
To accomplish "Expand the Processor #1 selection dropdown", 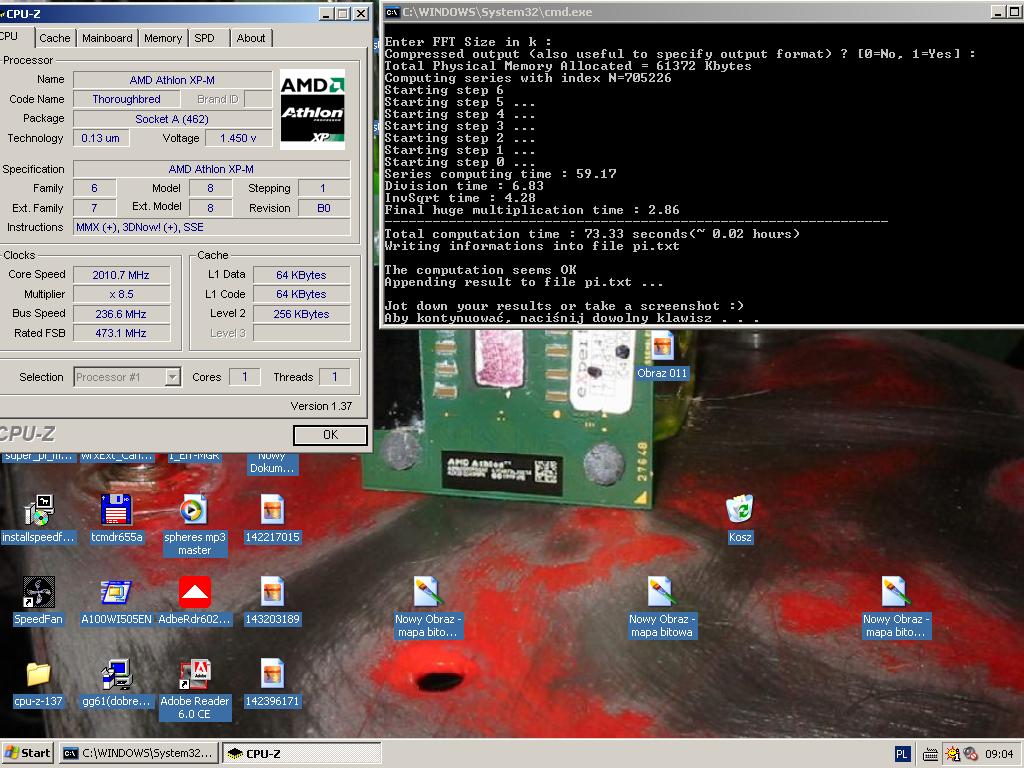I will [172, 377].
